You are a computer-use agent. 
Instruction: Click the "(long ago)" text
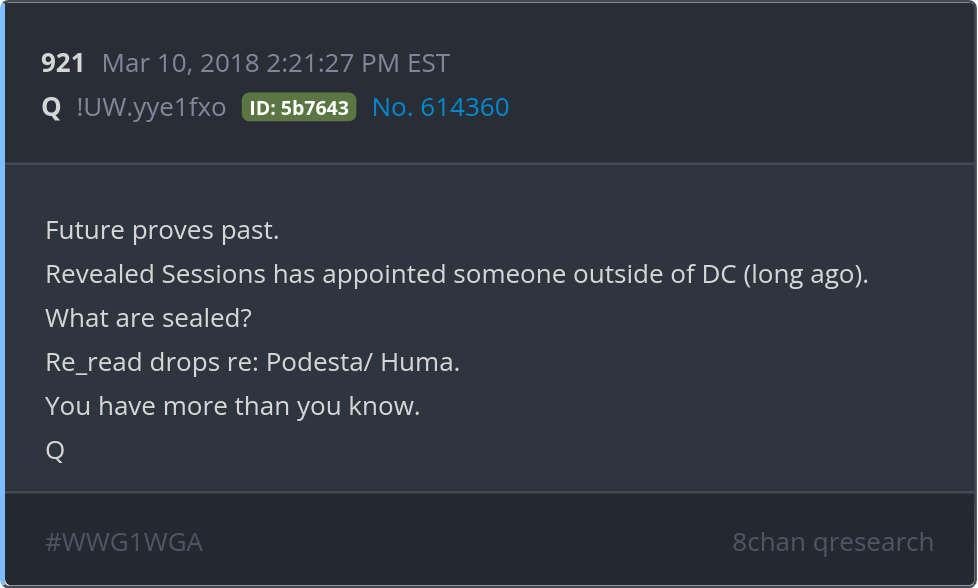pyautogui.click(x=805, y=275)
